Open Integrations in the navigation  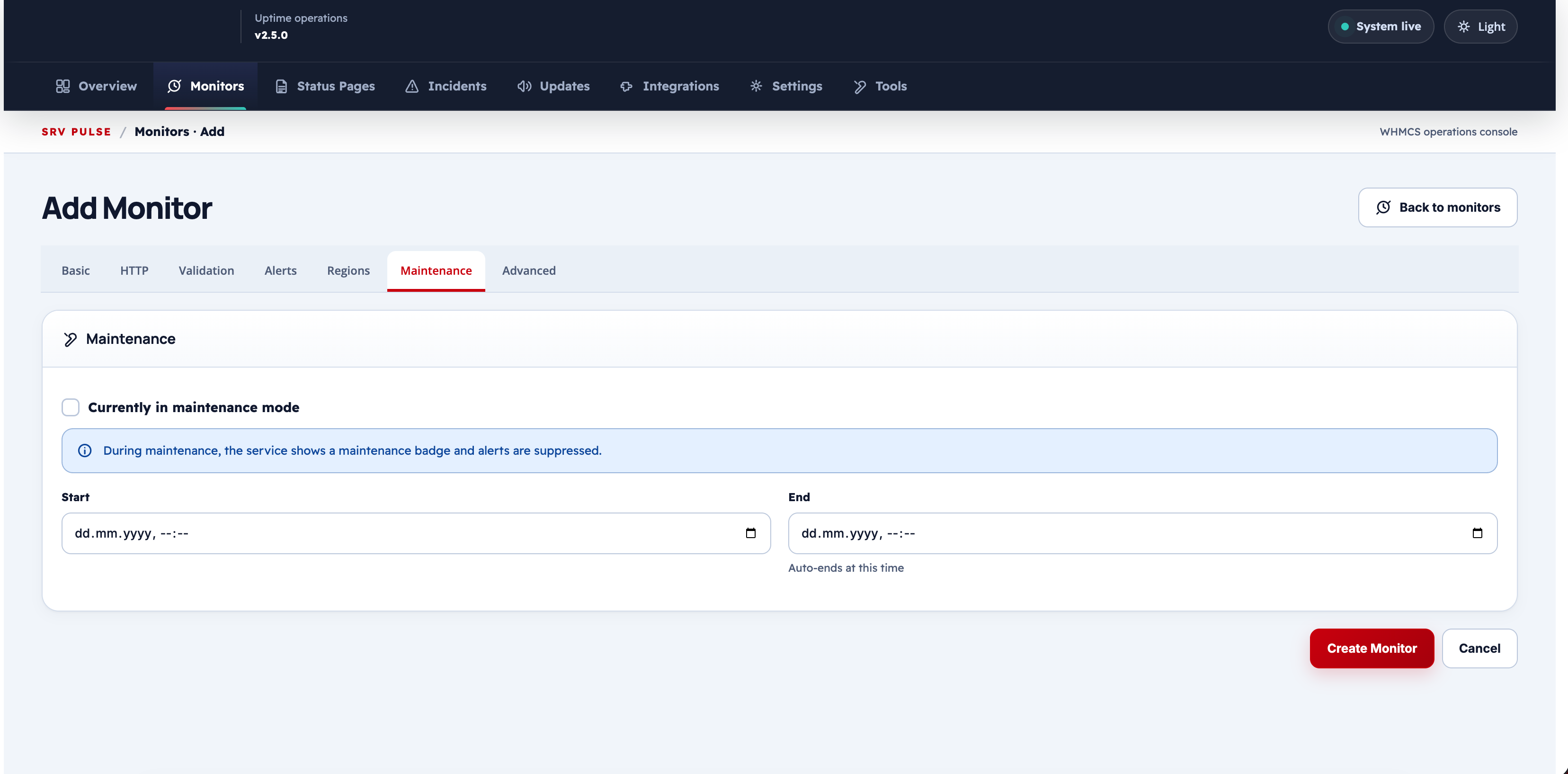click(669, 87)
